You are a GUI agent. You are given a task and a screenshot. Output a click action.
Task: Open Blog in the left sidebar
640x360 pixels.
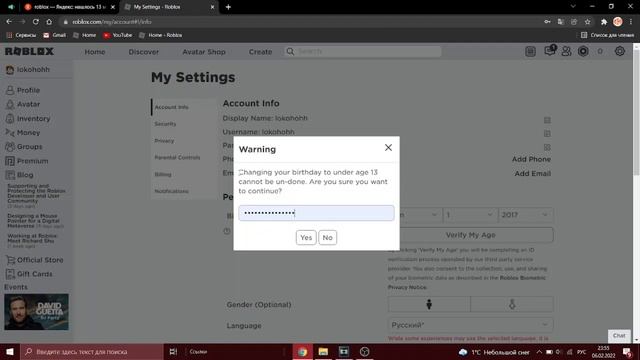coord(20,175)
